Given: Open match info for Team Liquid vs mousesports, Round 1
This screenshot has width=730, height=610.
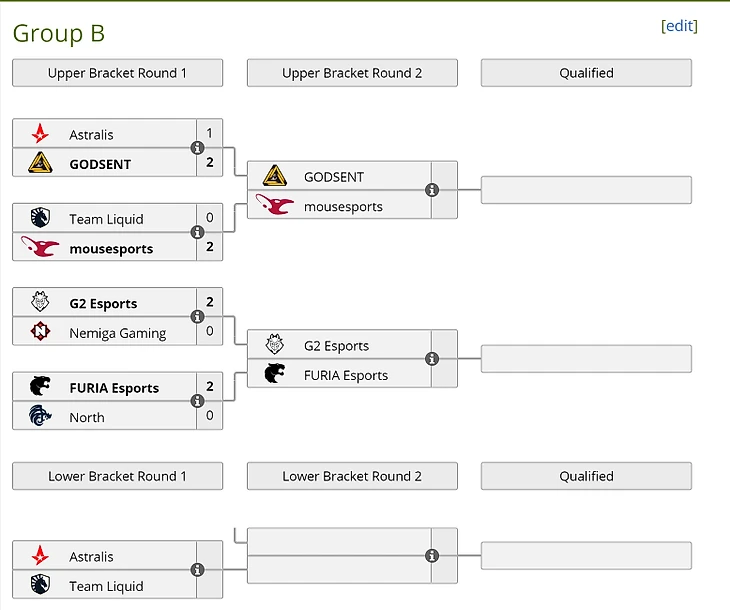Looking at the screenshot, I should coord(198,232).
